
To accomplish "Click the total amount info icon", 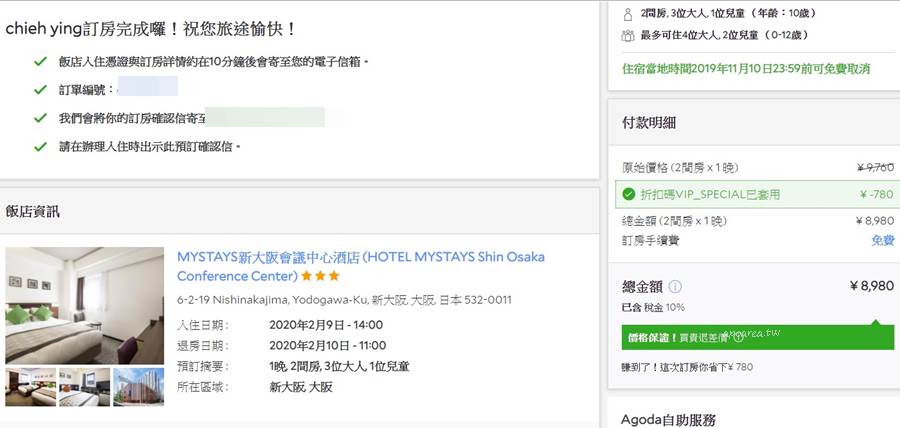I will (x=675, y=287).
